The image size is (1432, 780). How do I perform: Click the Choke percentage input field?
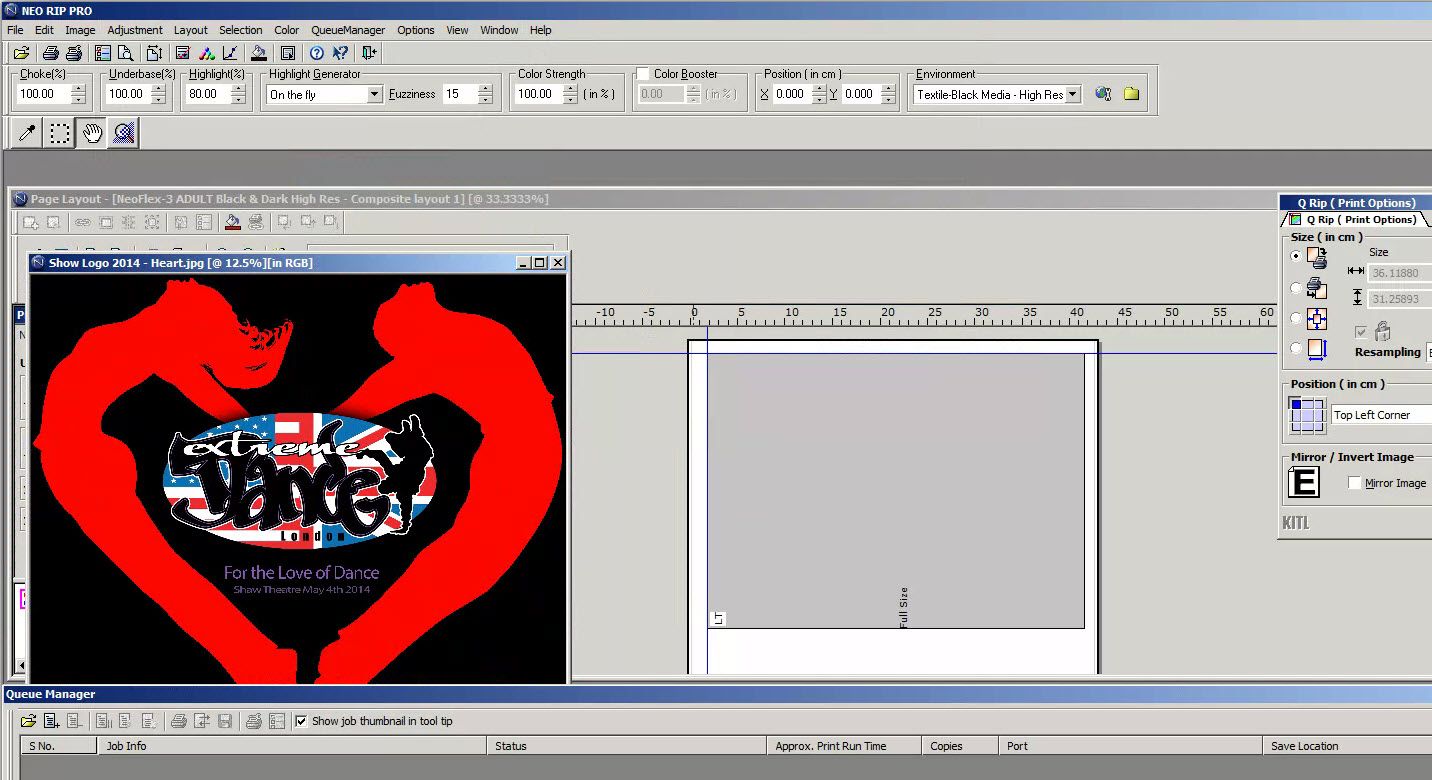point(44,94)
